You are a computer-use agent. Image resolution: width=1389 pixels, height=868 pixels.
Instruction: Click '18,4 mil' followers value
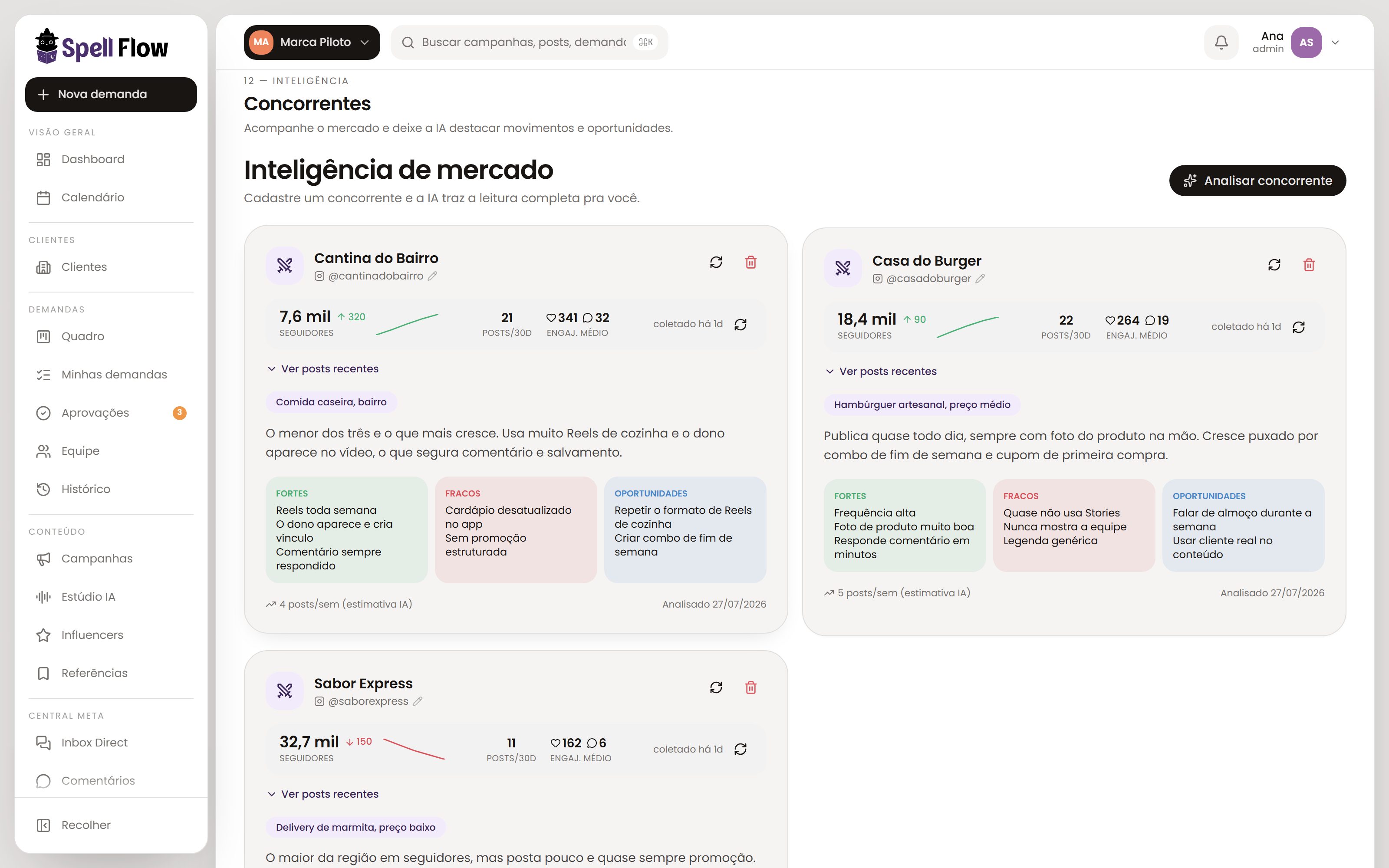pyautogui.click(x=866, y=319)
